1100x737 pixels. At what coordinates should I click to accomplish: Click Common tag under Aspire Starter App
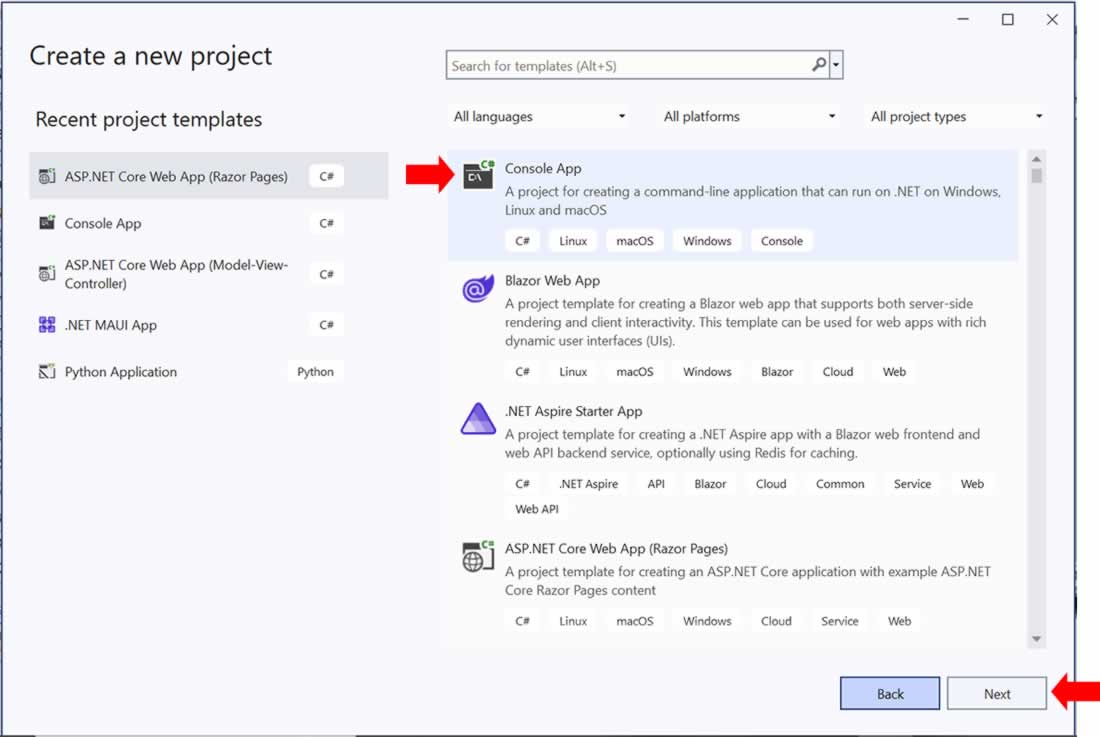point(840,484)
